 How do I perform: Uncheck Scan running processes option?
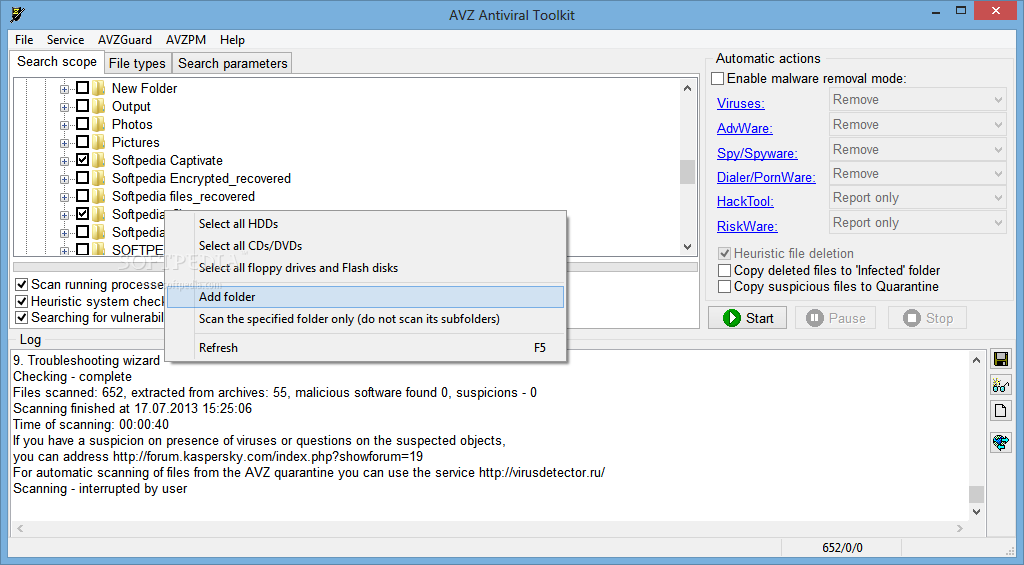pyautogui.click(x=22, y=284)
